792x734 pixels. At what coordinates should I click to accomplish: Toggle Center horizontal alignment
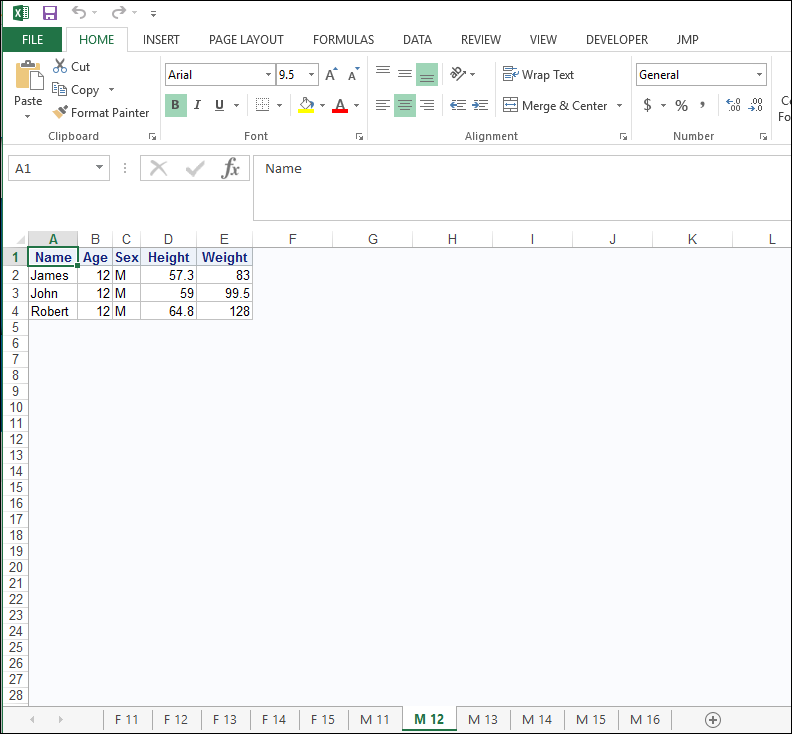click(405, 105)
